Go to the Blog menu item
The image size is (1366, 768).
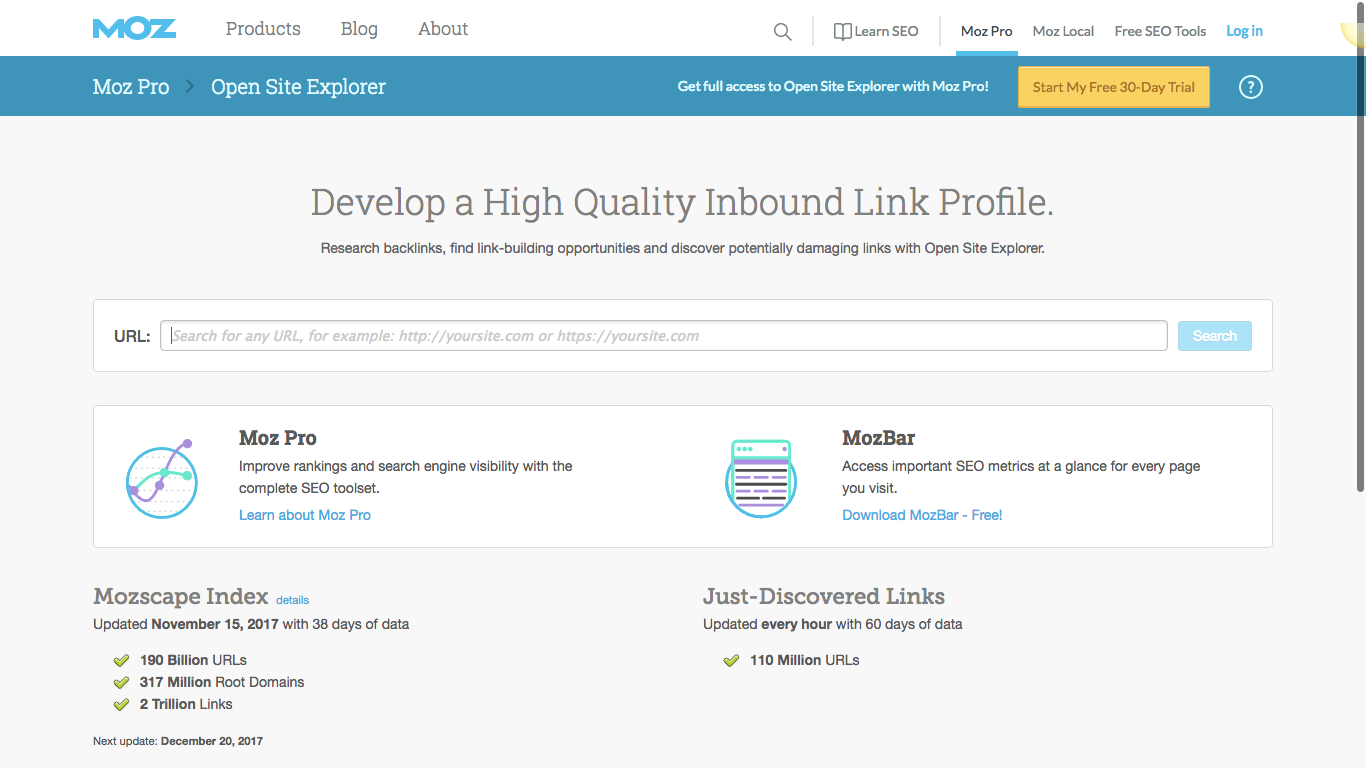pos(359,29)
